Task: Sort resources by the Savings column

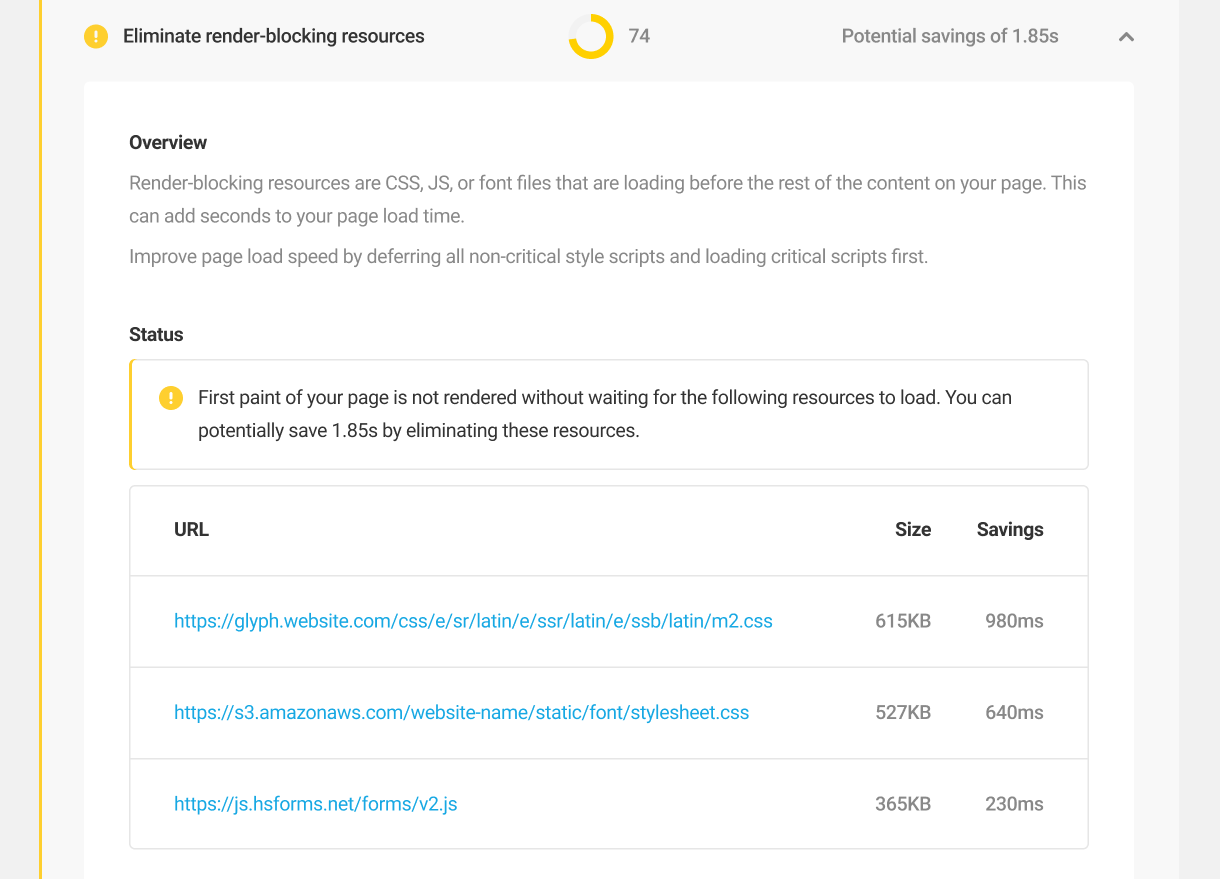Action: tap(1009, 529)
